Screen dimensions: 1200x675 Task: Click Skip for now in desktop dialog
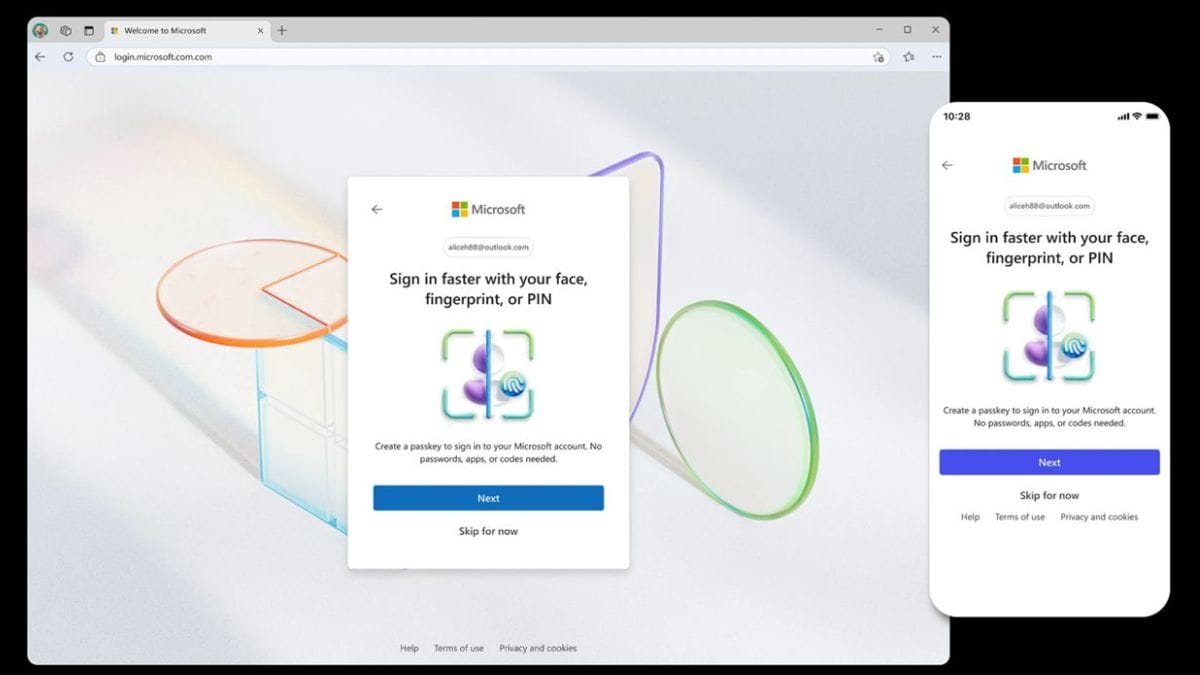click(488, 531)
